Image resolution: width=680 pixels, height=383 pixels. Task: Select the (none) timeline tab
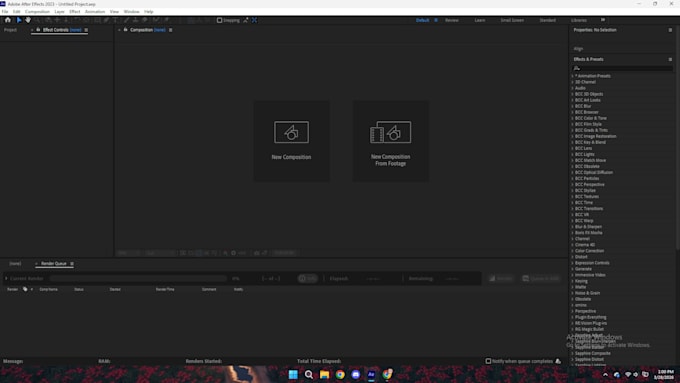click(15, 264)
